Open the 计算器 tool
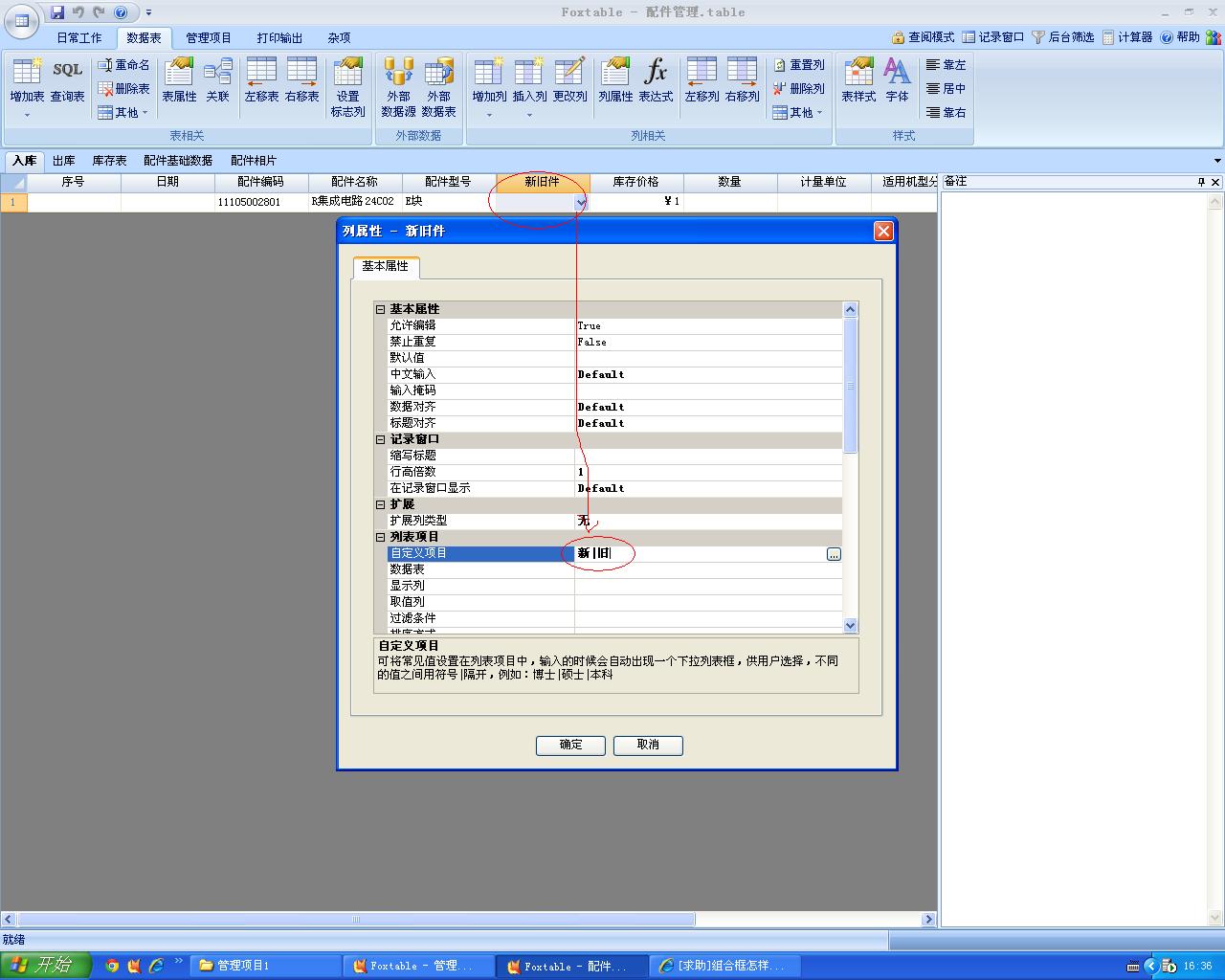 pyautogui.click(x=1127, y=37)
